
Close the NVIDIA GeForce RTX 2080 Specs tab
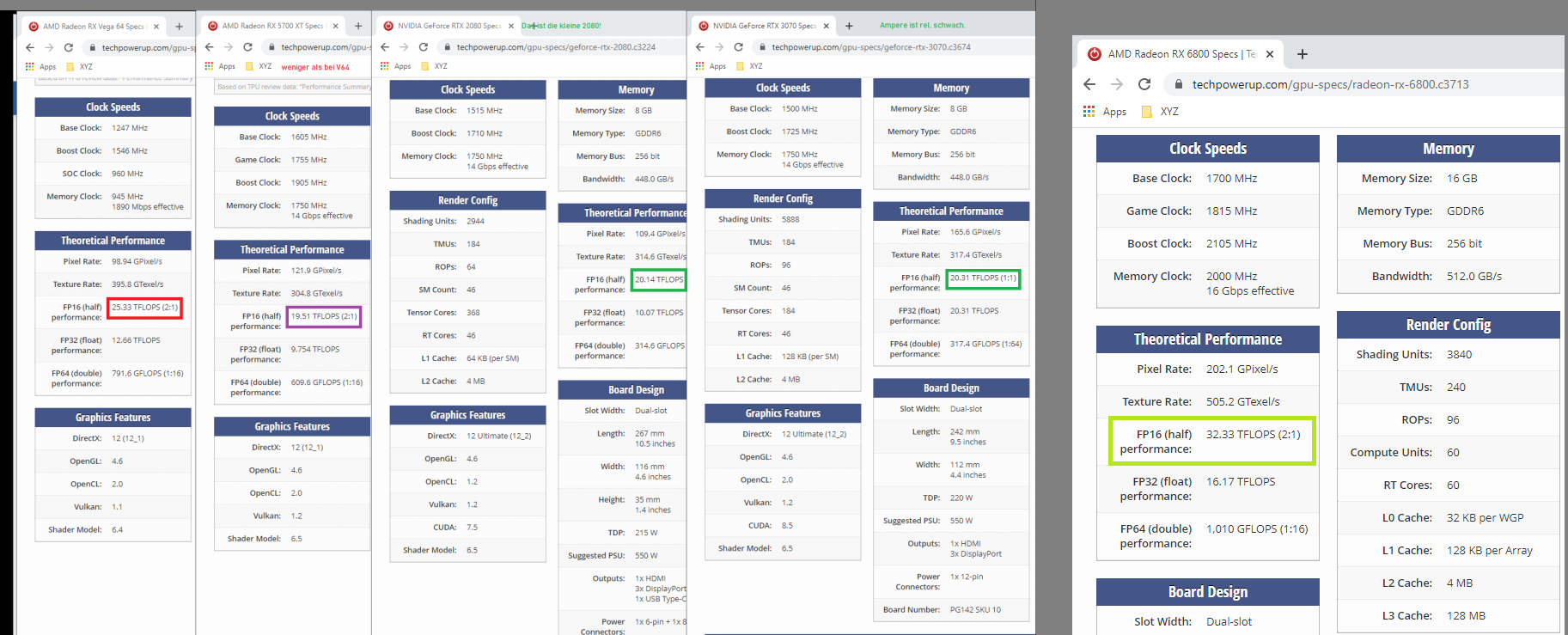pyautogui.click(x=513, y=26)
